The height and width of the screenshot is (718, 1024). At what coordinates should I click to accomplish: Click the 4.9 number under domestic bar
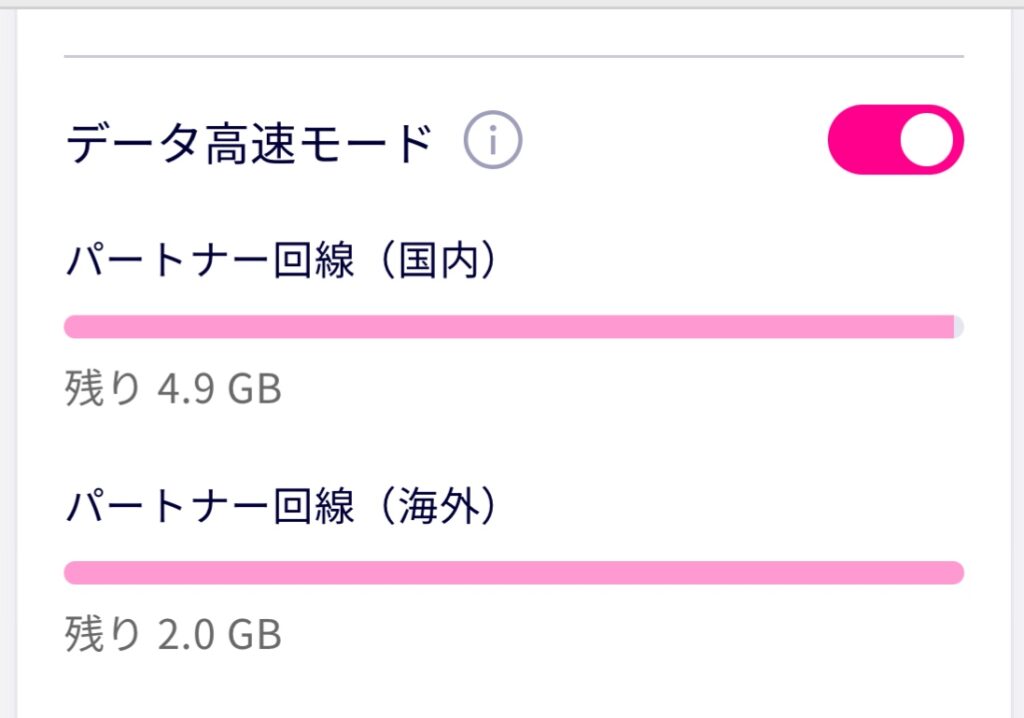tap(182, 389)
